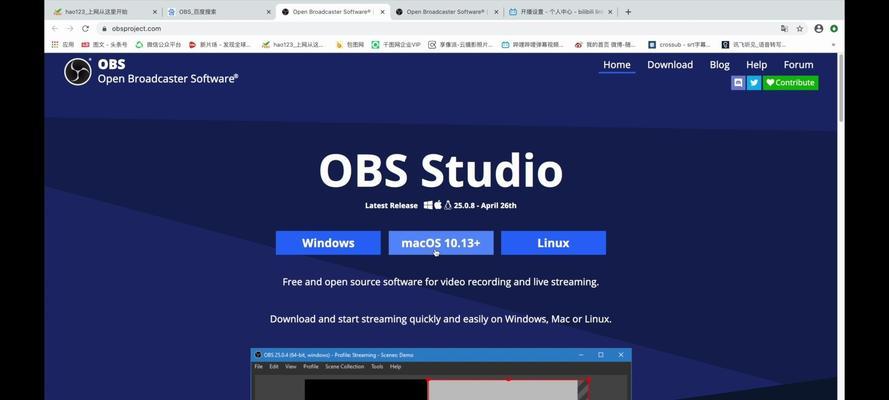Viewport: 889px width, 400px height.
Task: Click the browser forward arrow
Action: tap(70, 28)
